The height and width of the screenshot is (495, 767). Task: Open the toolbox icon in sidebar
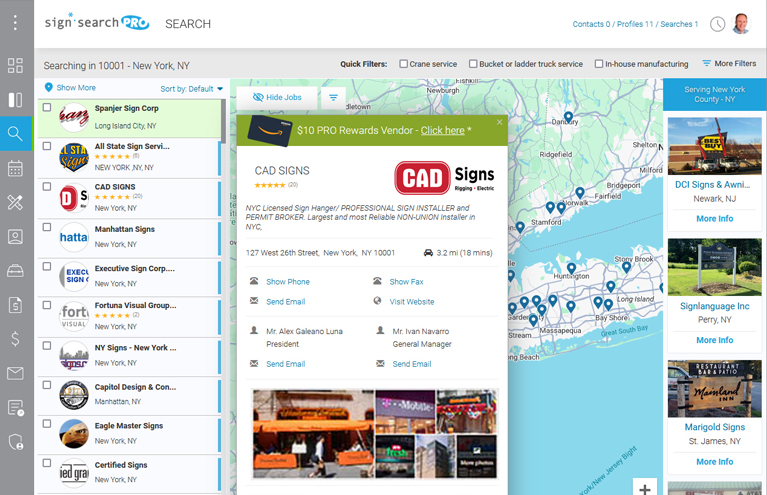pos(15,270)
